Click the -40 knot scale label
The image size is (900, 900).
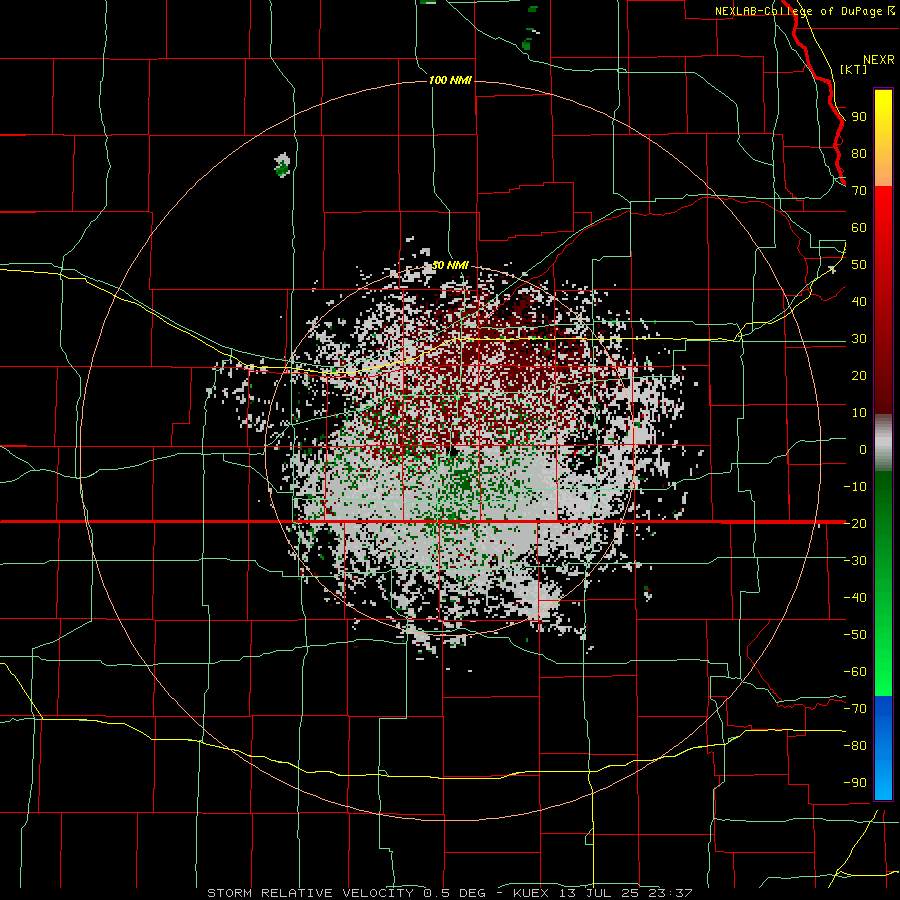855,598
